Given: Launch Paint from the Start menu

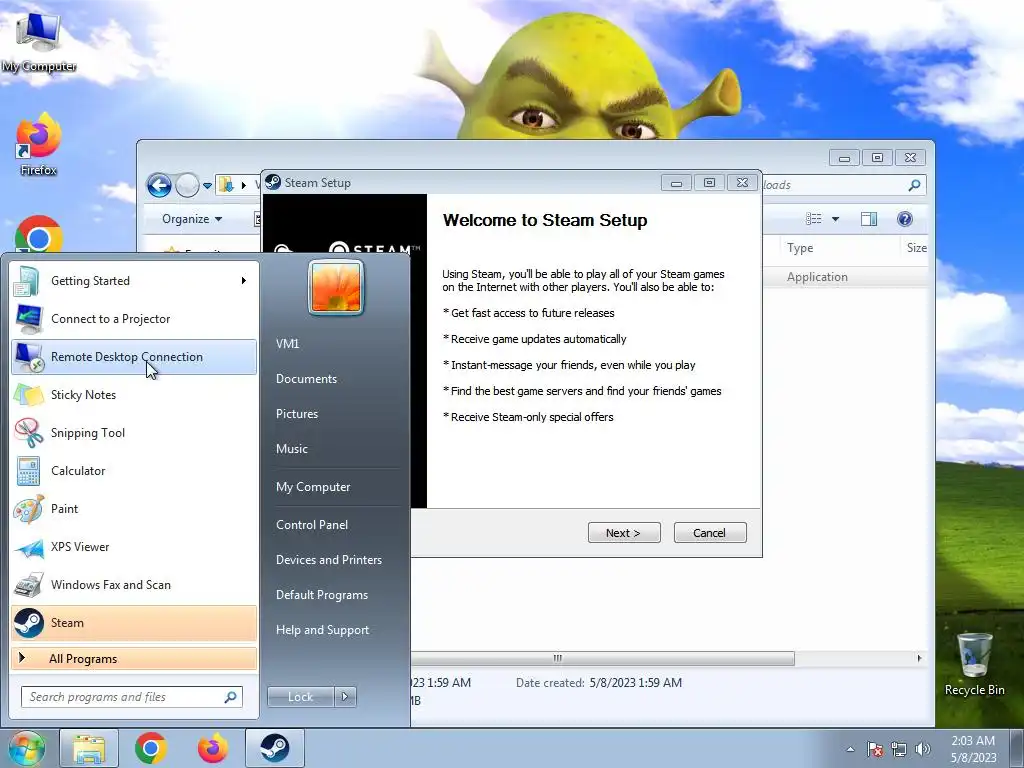Looking at the screenshot, I should pyautogui.click(x=134, y=509).
